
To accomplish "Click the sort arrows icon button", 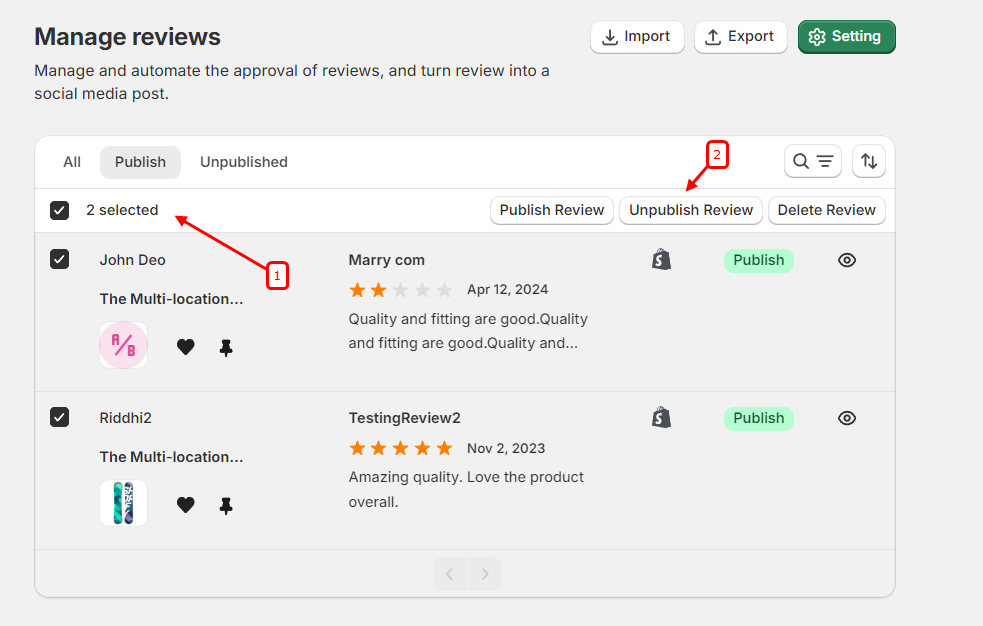I will (x=869, y=161).
